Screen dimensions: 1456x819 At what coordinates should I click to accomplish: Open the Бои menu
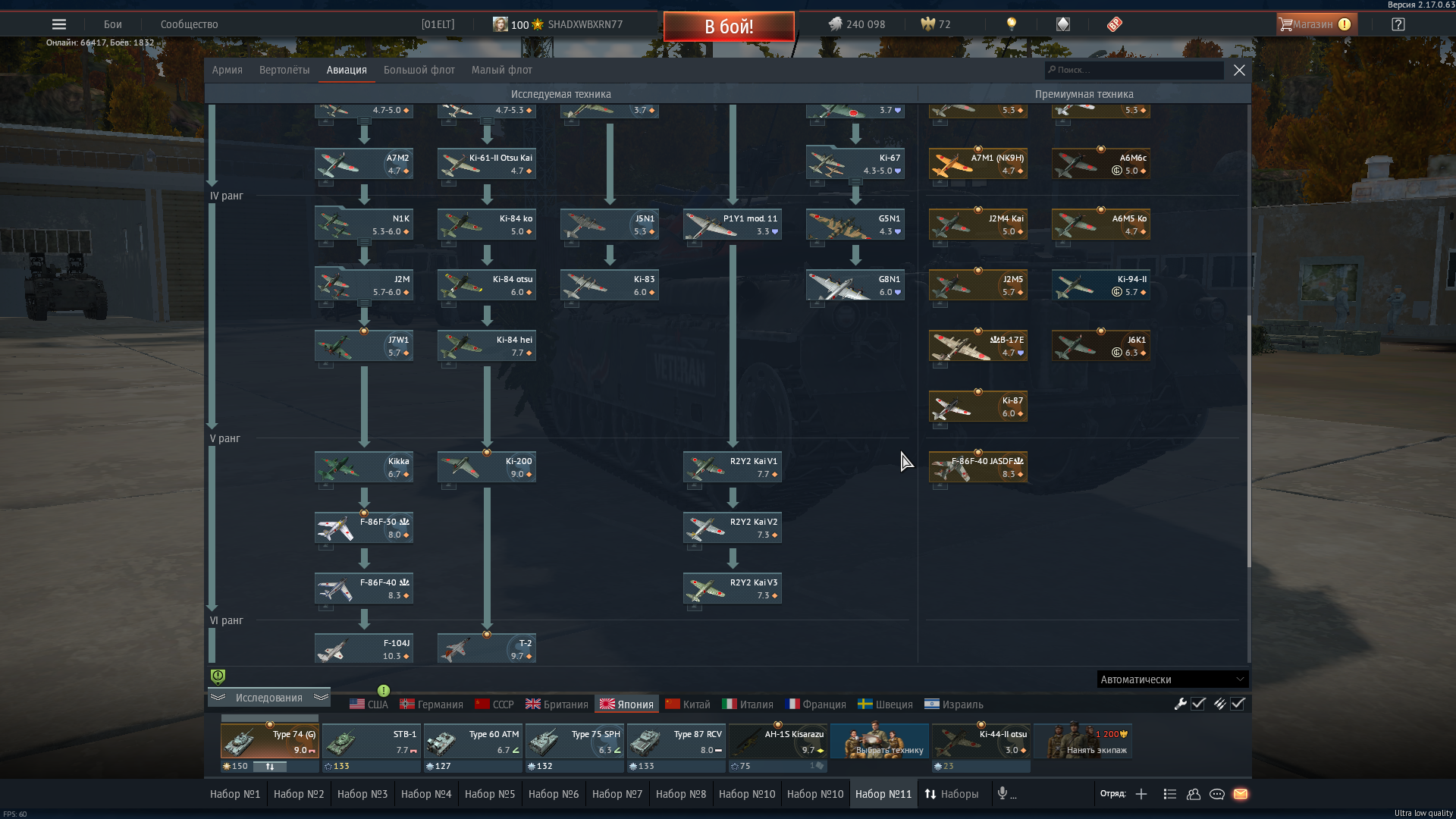tap(113, 24)
